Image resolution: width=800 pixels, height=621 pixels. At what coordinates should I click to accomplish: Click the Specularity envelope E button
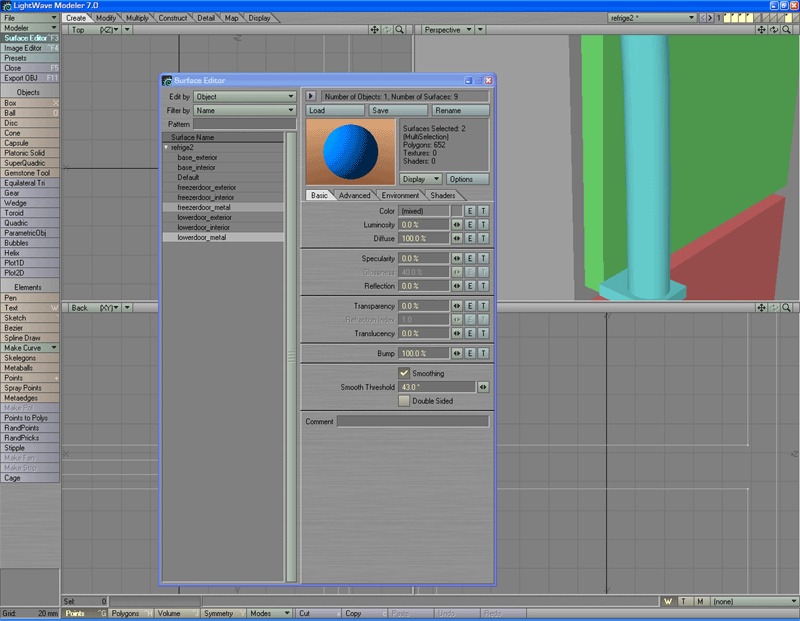[x=470, y=258]
